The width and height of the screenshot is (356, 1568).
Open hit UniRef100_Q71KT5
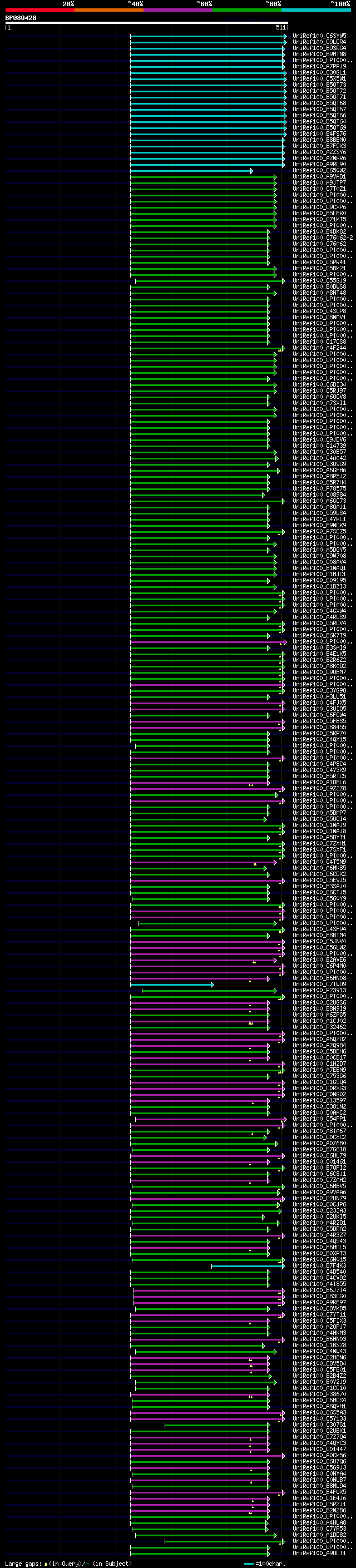(319, 219)
